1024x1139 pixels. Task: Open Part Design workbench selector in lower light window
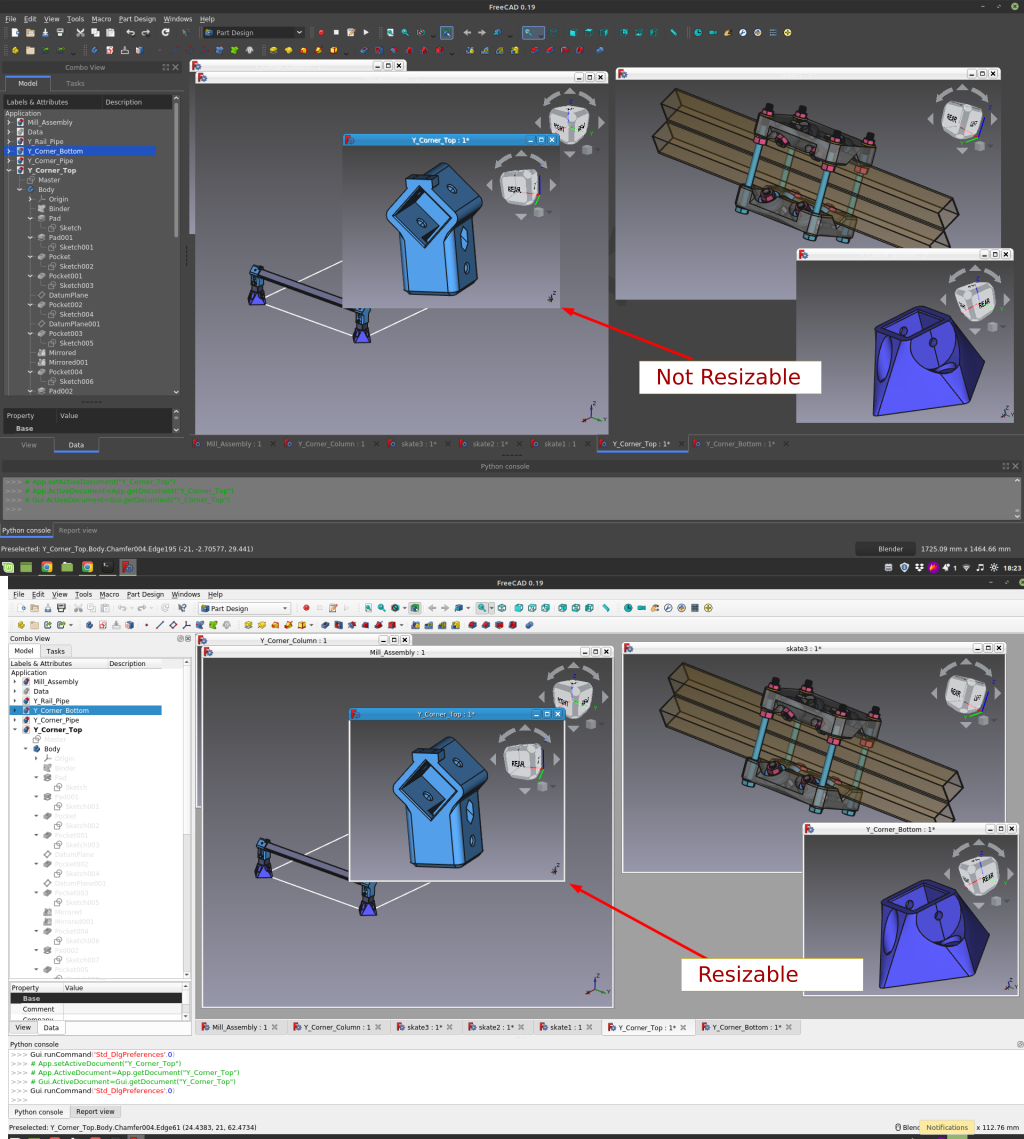coord(244,608)
